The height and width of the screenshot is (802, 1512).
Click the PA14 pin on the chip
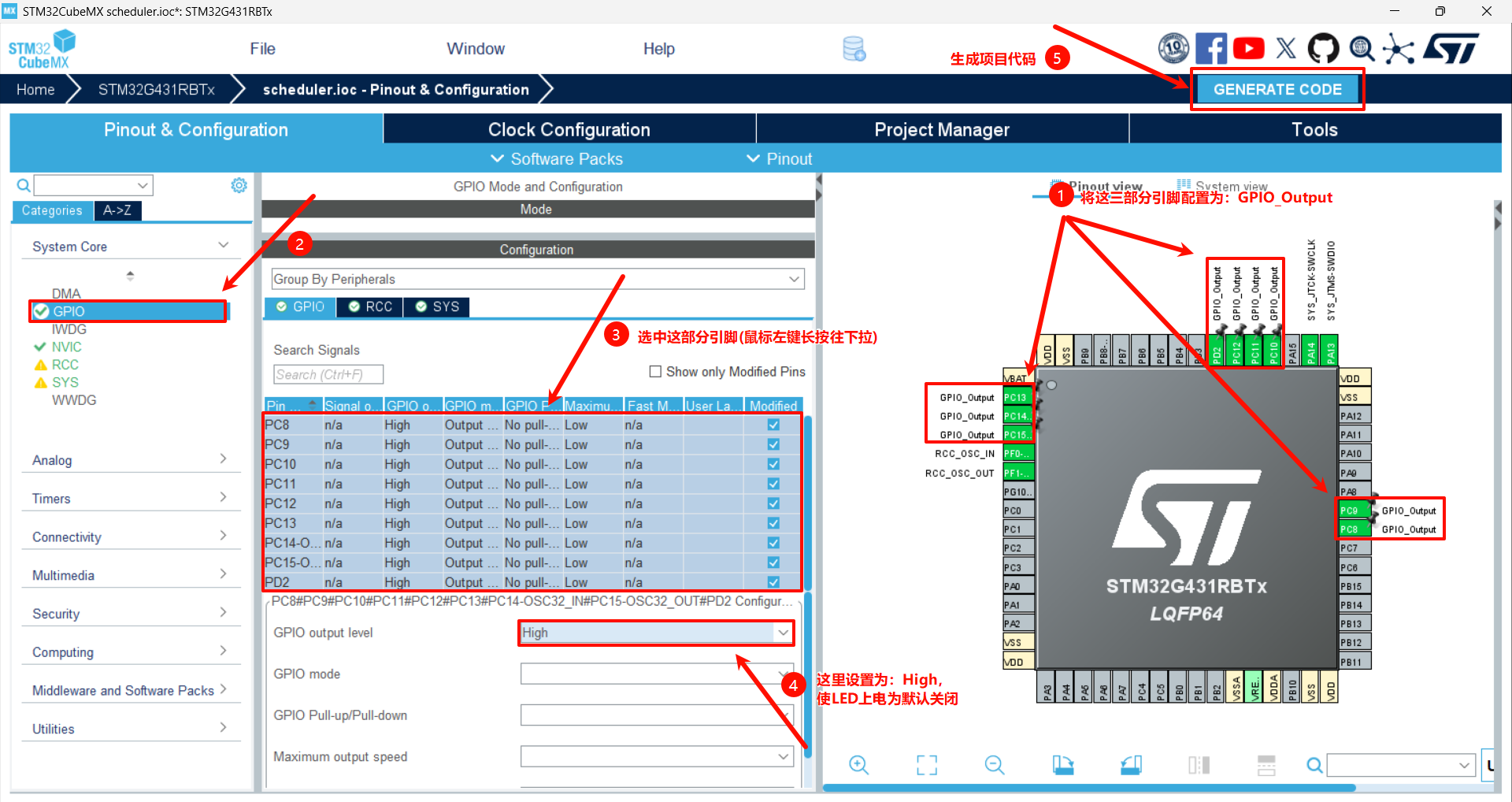click(1311, 352)
